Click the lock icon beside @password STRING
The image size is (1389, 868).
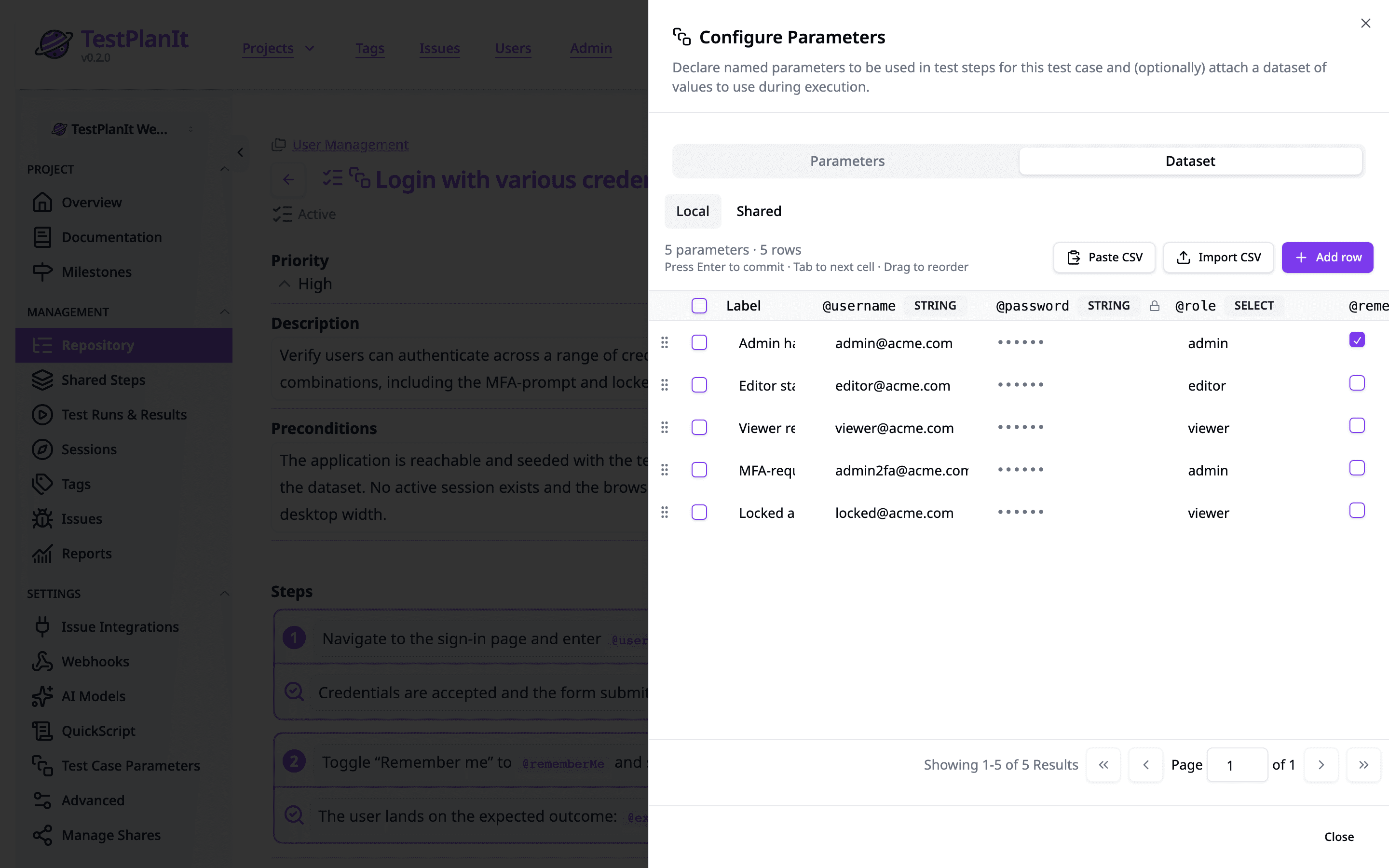(1154, 306)
